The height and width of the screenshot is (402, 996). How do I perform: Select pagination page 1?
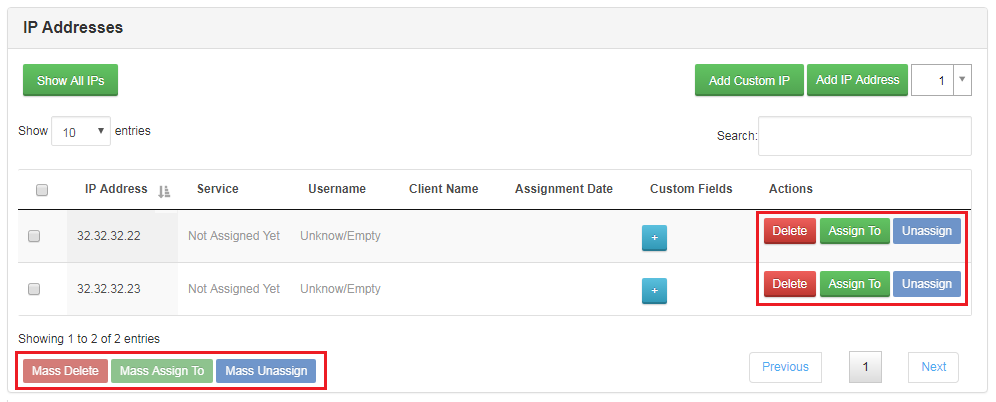coord(865,367)
